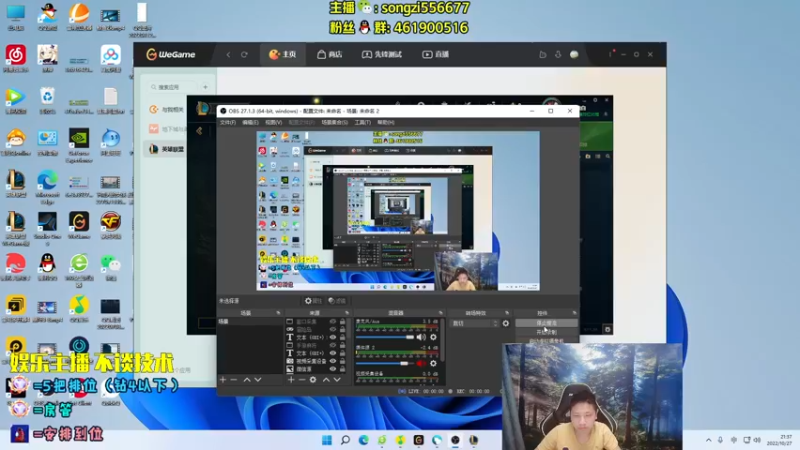800x450 pixels.
Task: Move the selected scene up
Action: coord(247,380)
